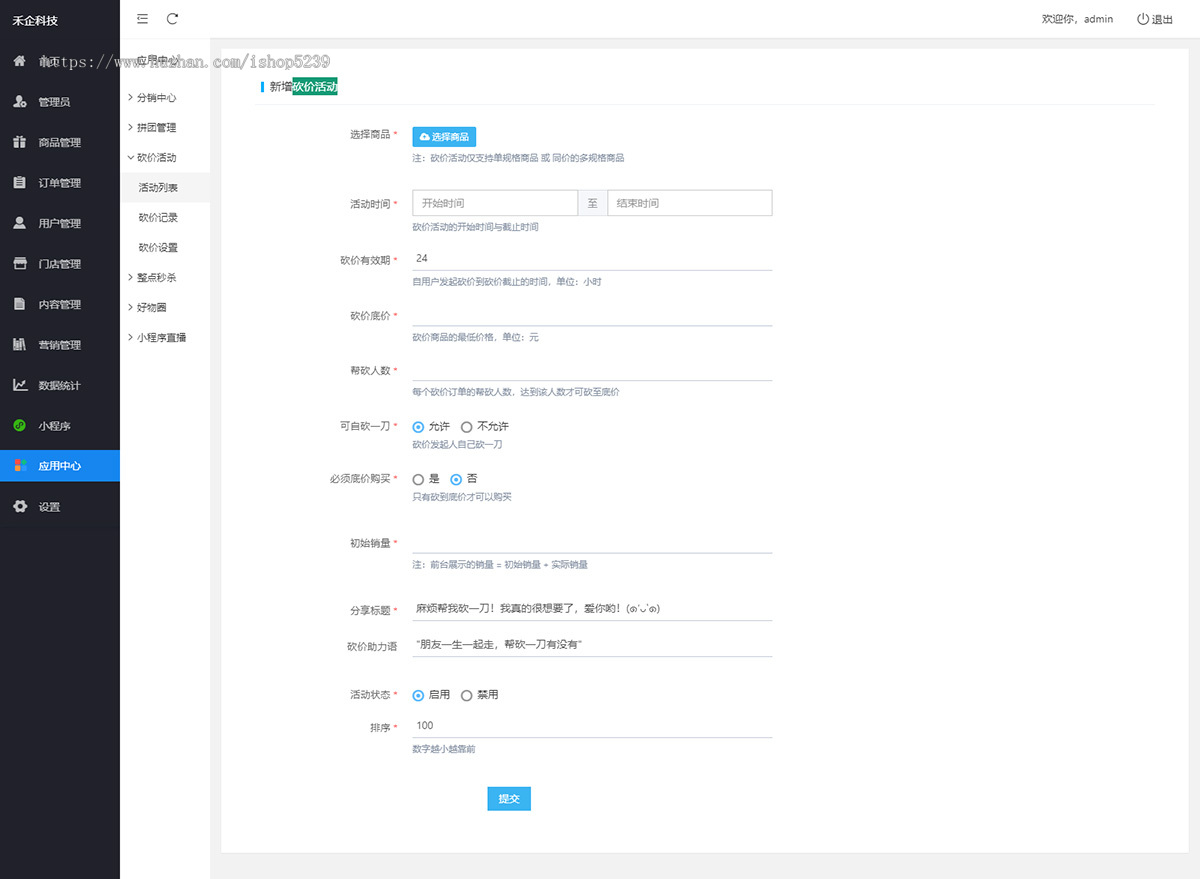This screenshot has height=879, width=1200.
Task: Expand the 好物圈 submenu
Action: click(165, 307)
